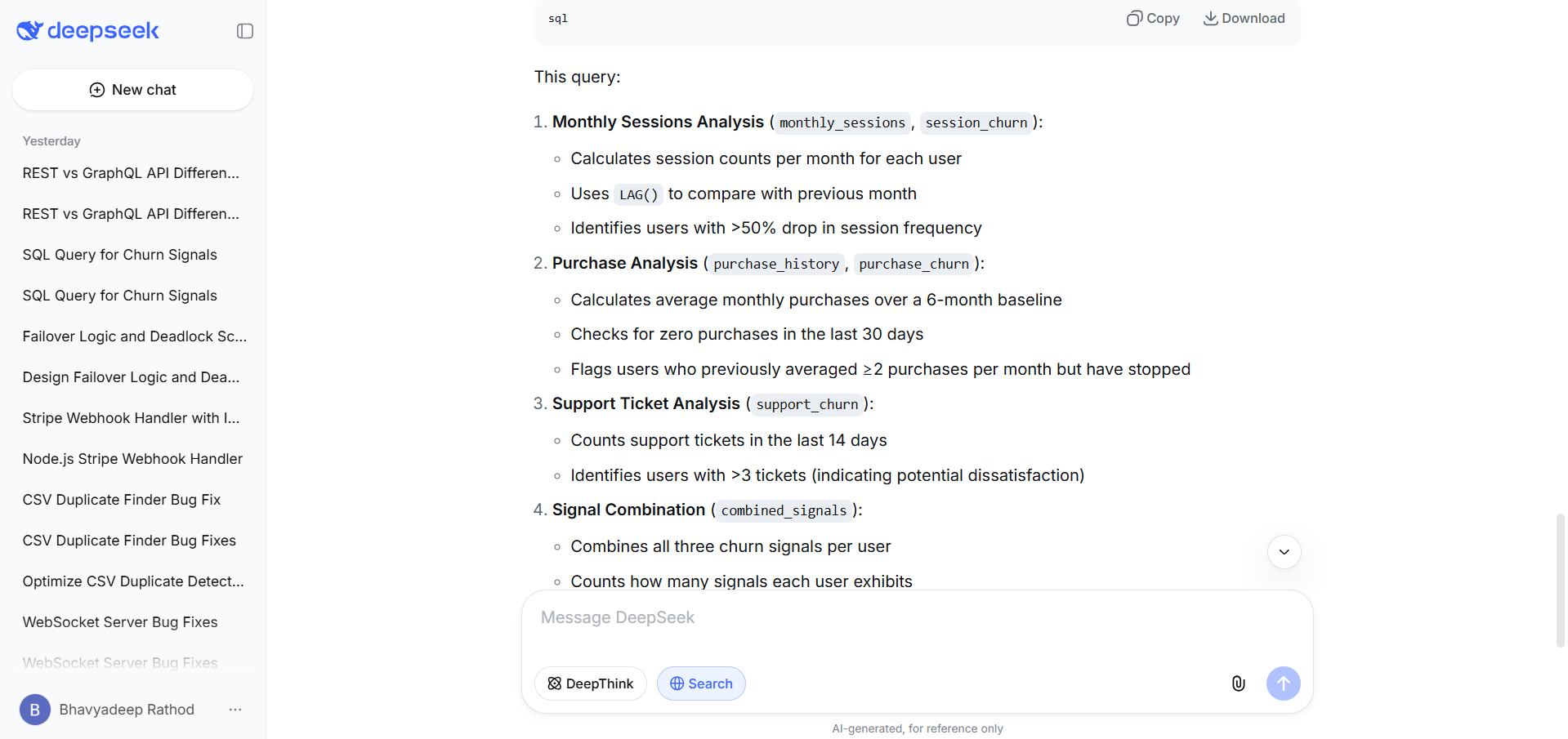The image size is (1568, 739).
Task: Click the DeepSeek logo
Action: click(87, 30)
